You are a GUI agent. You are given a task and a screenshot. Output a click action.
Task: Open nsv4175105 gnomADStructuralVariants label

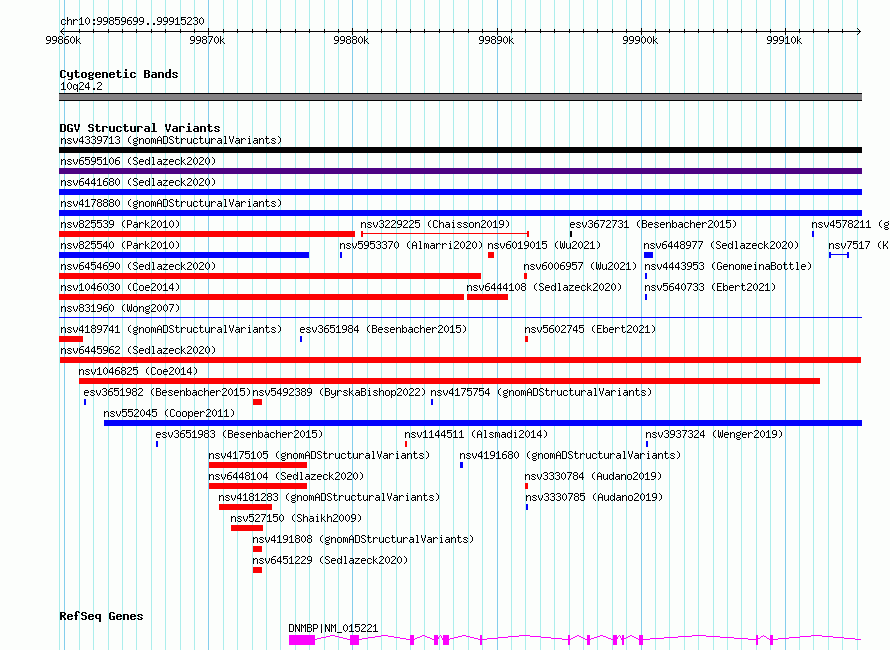[319, 455]
